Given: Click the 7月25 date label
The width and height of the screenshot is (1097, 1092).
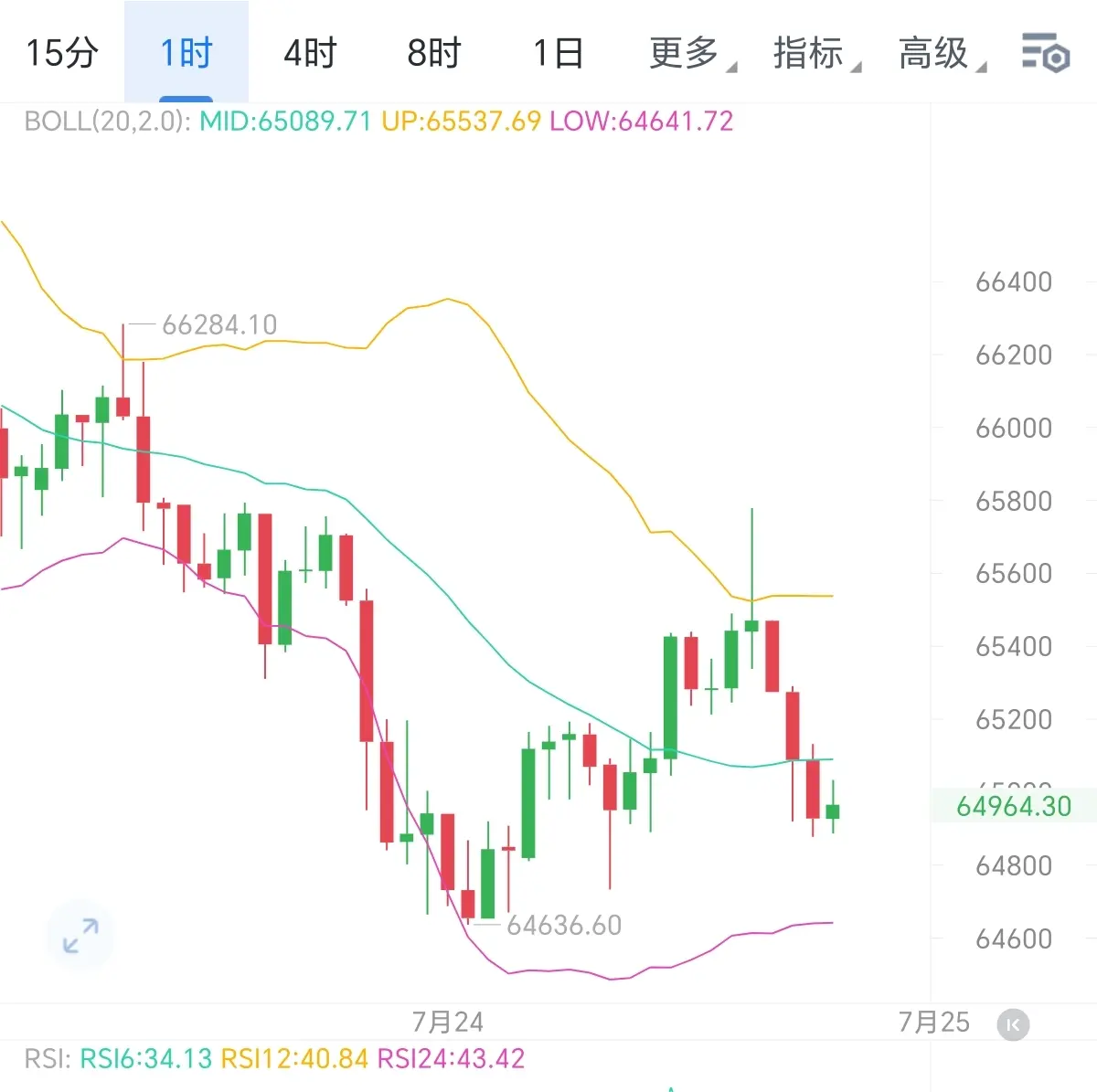Looking at the screenshot, I should tap(933, 1022).
